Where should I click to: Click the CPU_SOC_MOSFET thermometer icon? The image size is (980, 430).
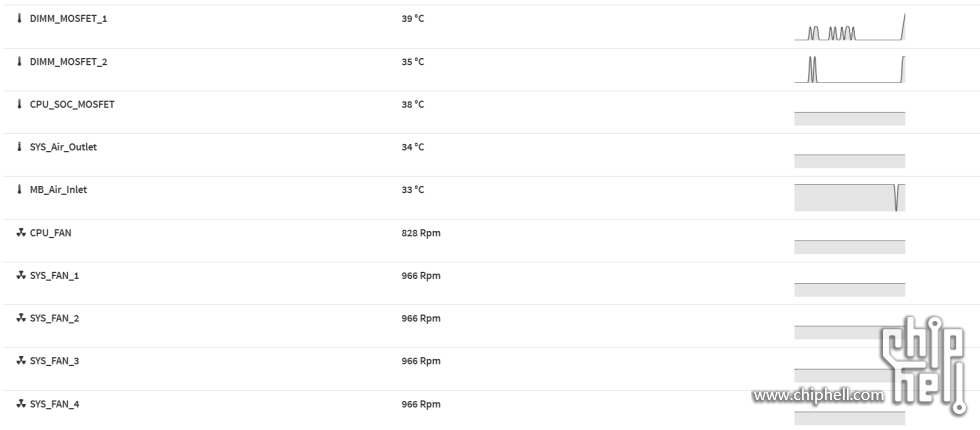19,104
